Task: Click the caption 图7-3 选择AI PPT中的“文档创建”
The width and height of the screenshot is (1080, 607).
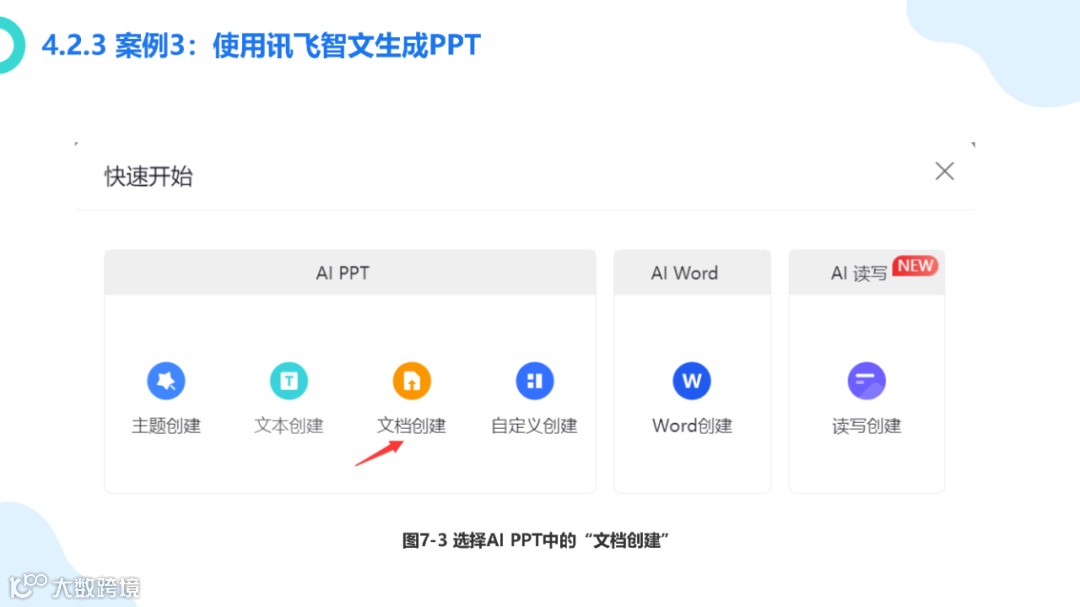Action: (x=535, y=540)
